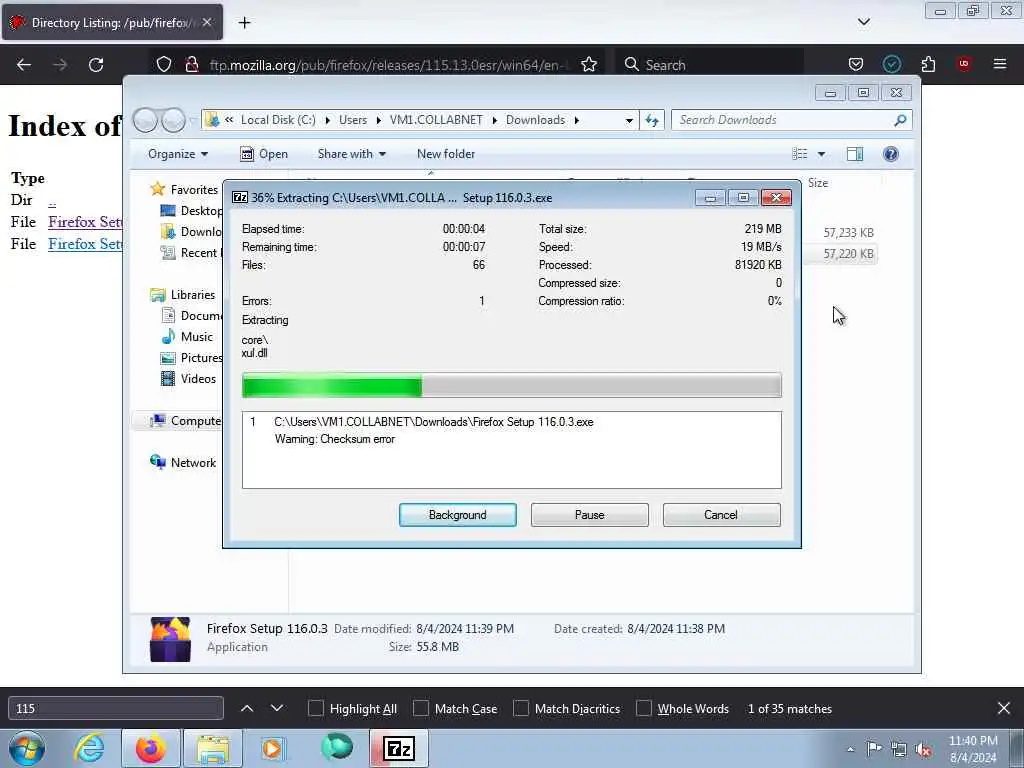Viewport: 1024px width, 768px height.
Task: Find next match with down arrow
Action: tap(277, 709)
